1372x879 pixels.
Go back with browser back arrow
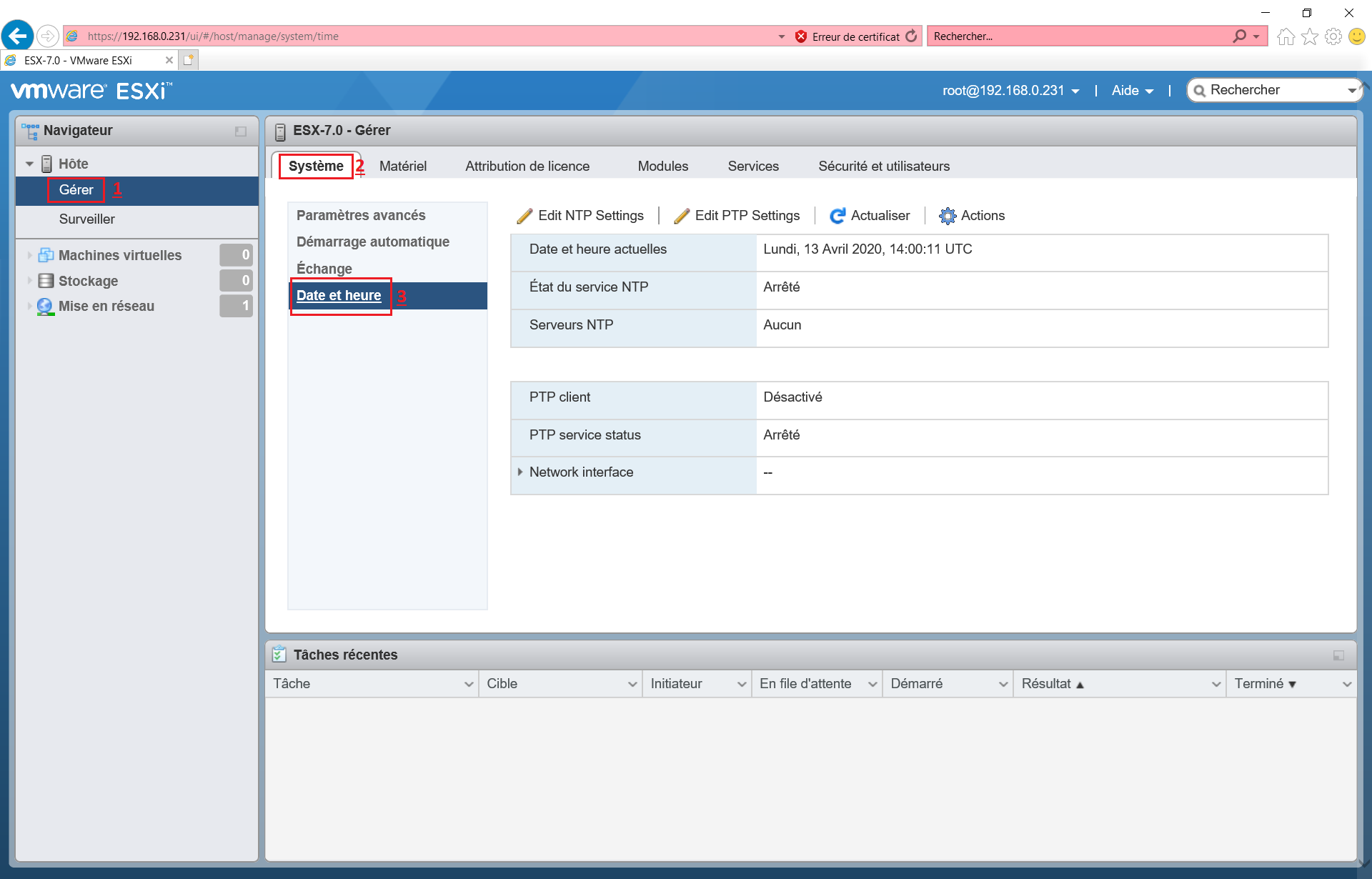pos(18,36)
